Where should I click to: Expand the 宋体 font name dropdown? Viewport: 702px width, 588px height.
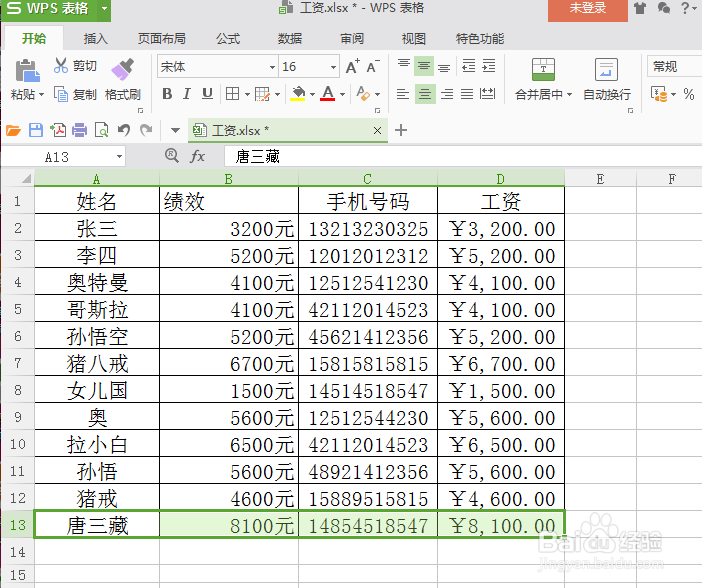coord(272,67)
